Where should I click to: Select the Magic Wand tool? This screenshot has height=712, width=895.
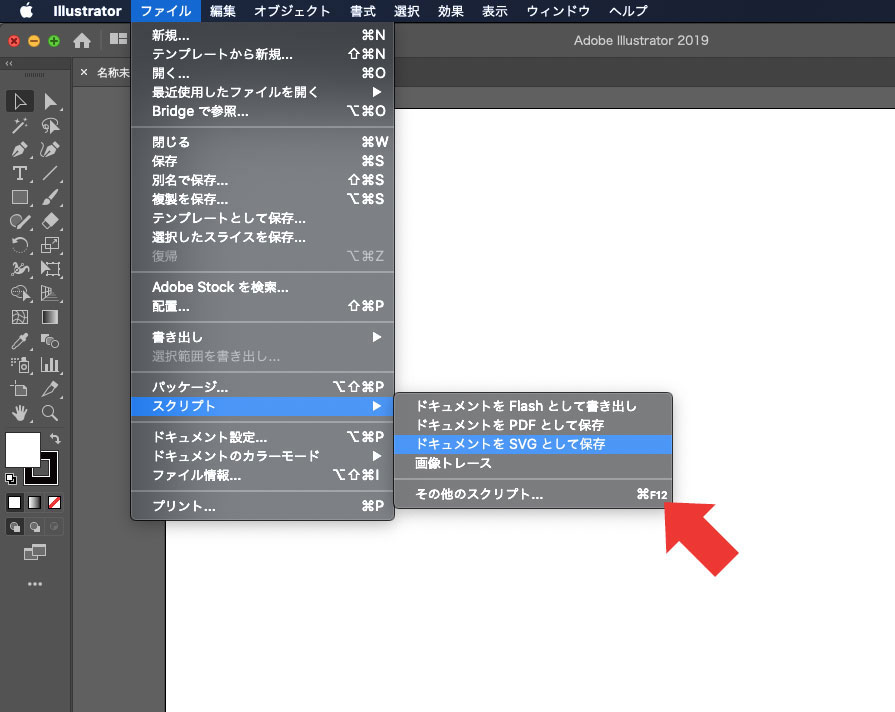[20, 126]
